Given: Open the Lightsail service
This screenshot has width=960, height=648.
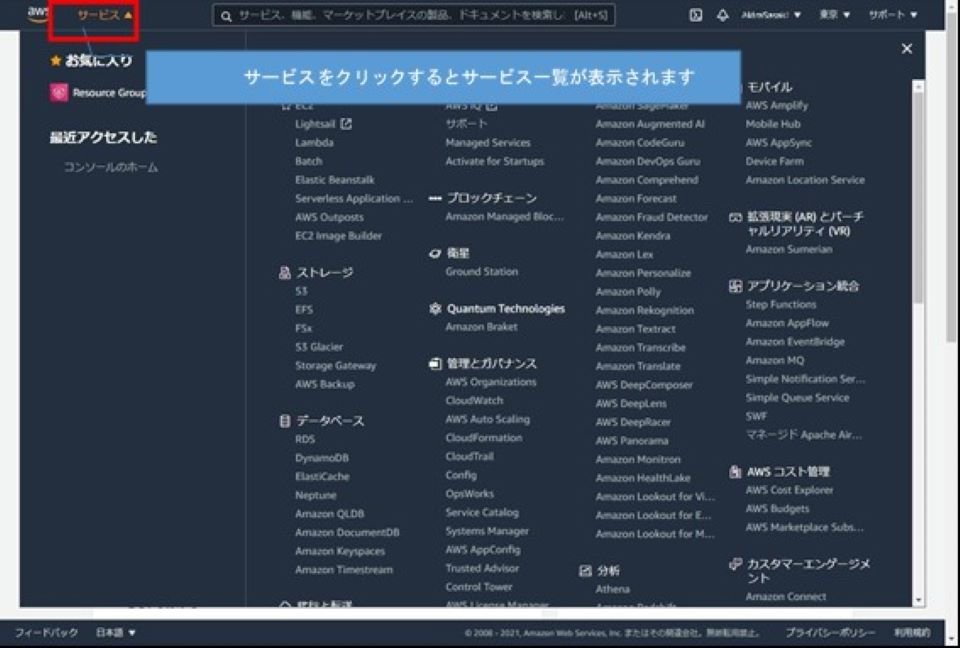Looking at the screenshot, I should [x=315, y=124].
